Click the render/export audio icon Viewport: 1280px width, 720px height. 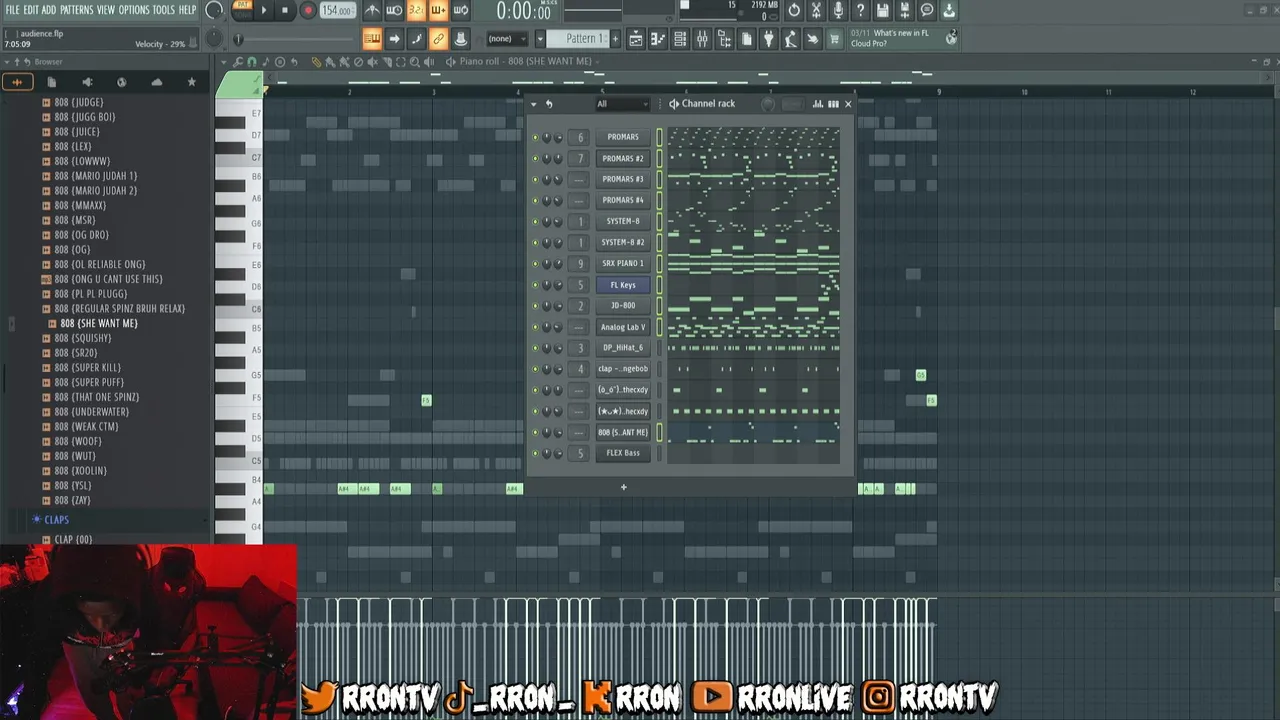coord(905,11)
